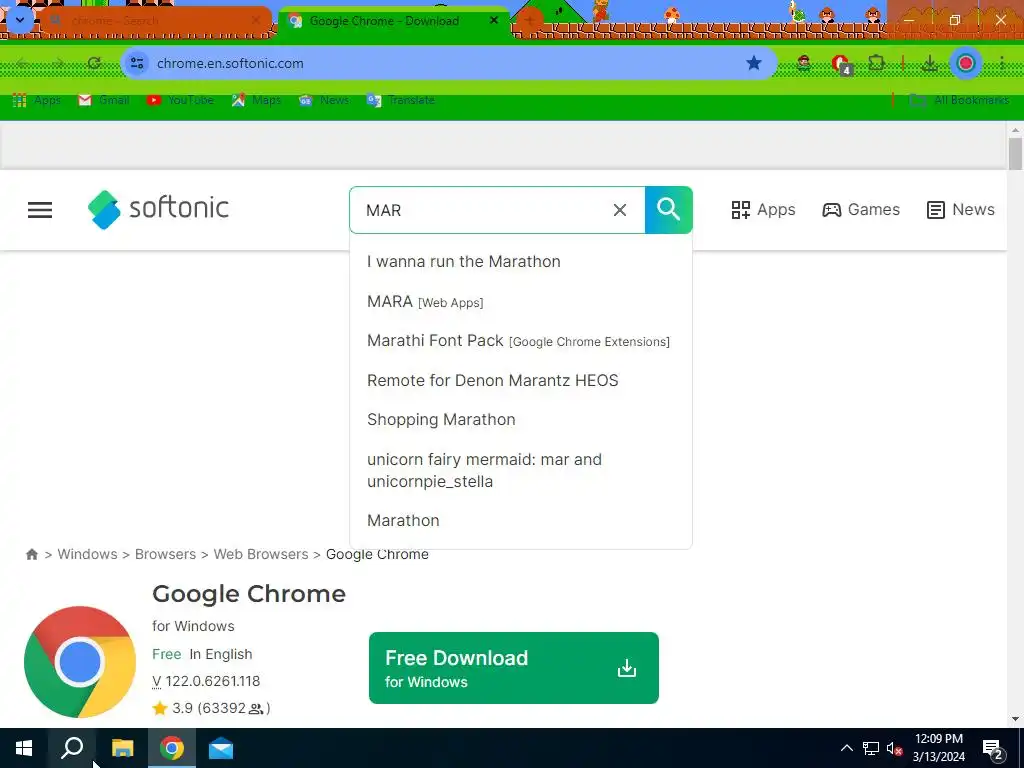1024x768 pixels.
Task: Open the Mail app from the taskbar
Action: (221, 748)
